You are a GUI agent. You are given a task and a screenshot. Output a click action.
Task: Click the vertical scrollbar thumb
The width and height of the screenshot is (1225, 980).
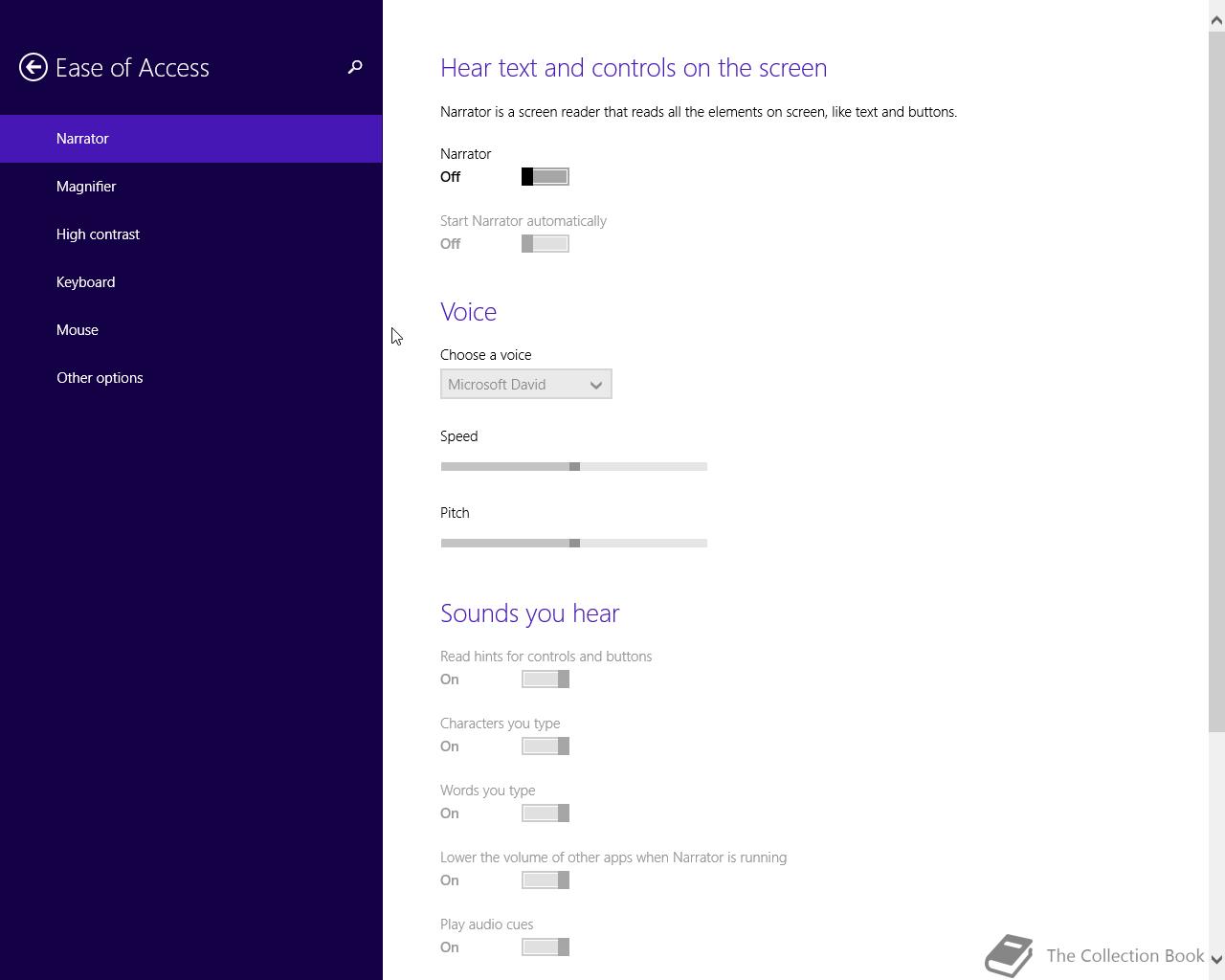click(x=1216, y=382)
